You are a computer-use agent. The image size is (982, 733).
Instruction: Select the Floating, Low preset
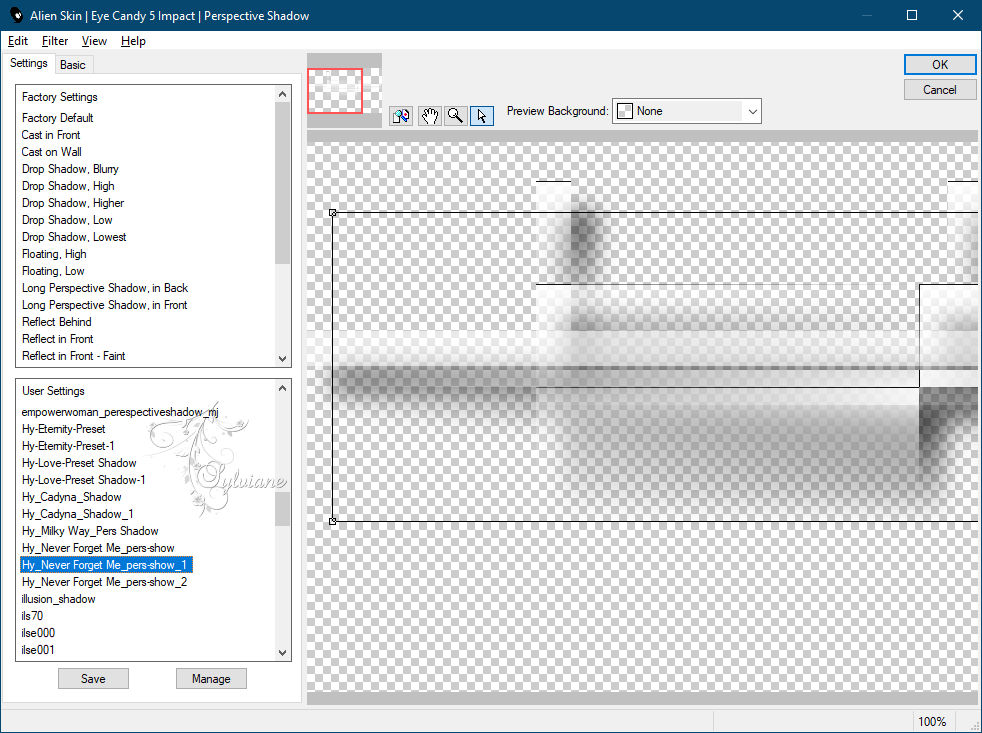point(53,271)
